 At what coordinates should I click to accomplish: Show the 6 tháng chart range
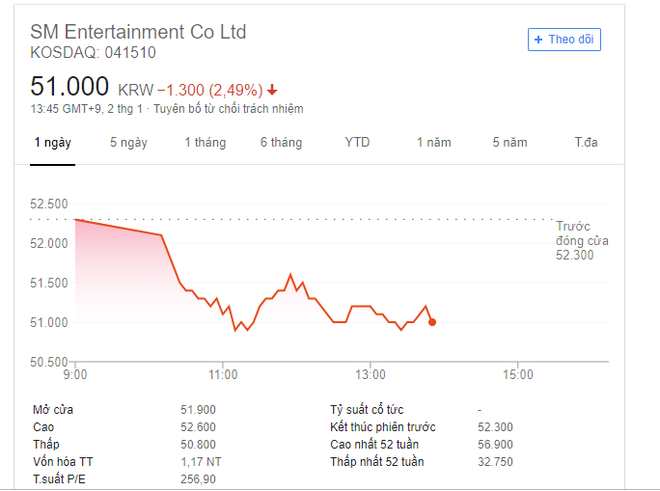281,142
